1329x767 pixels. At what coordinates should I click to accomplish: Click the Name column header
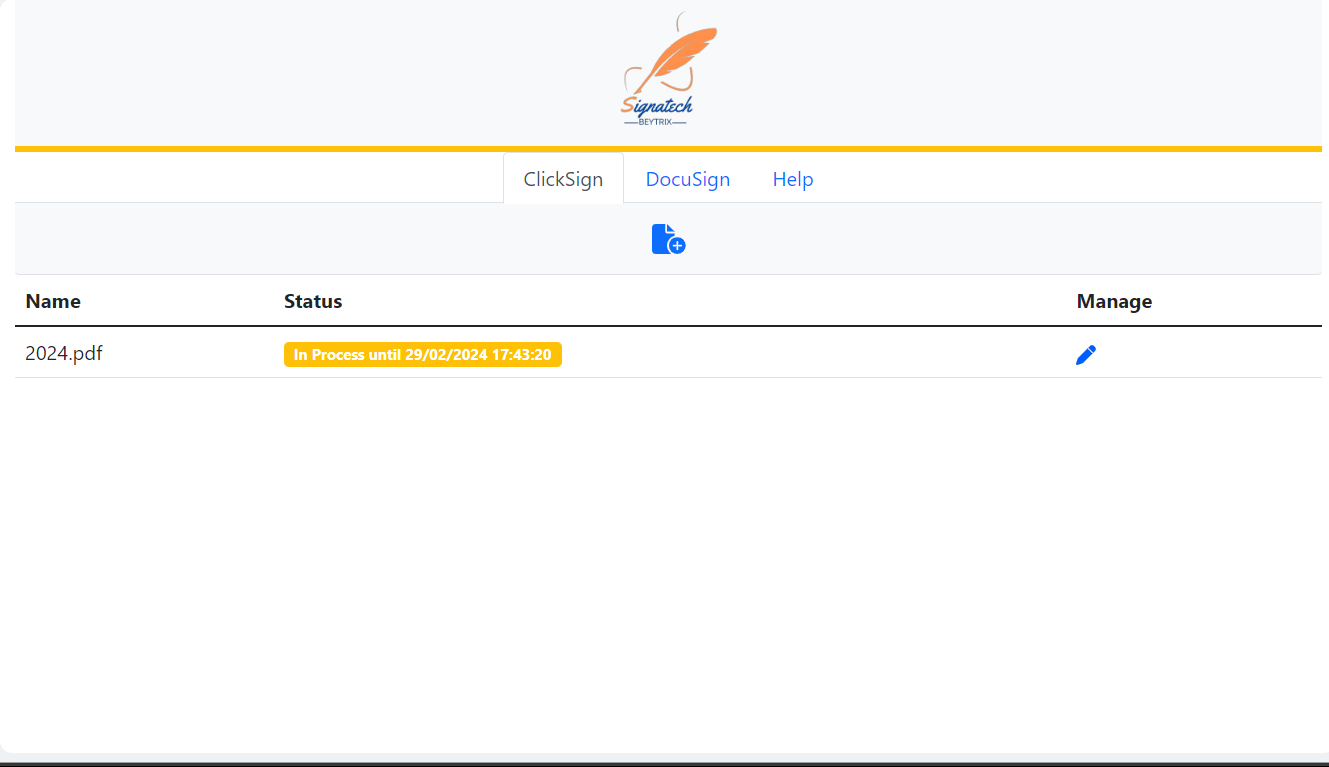pos(53,301)
